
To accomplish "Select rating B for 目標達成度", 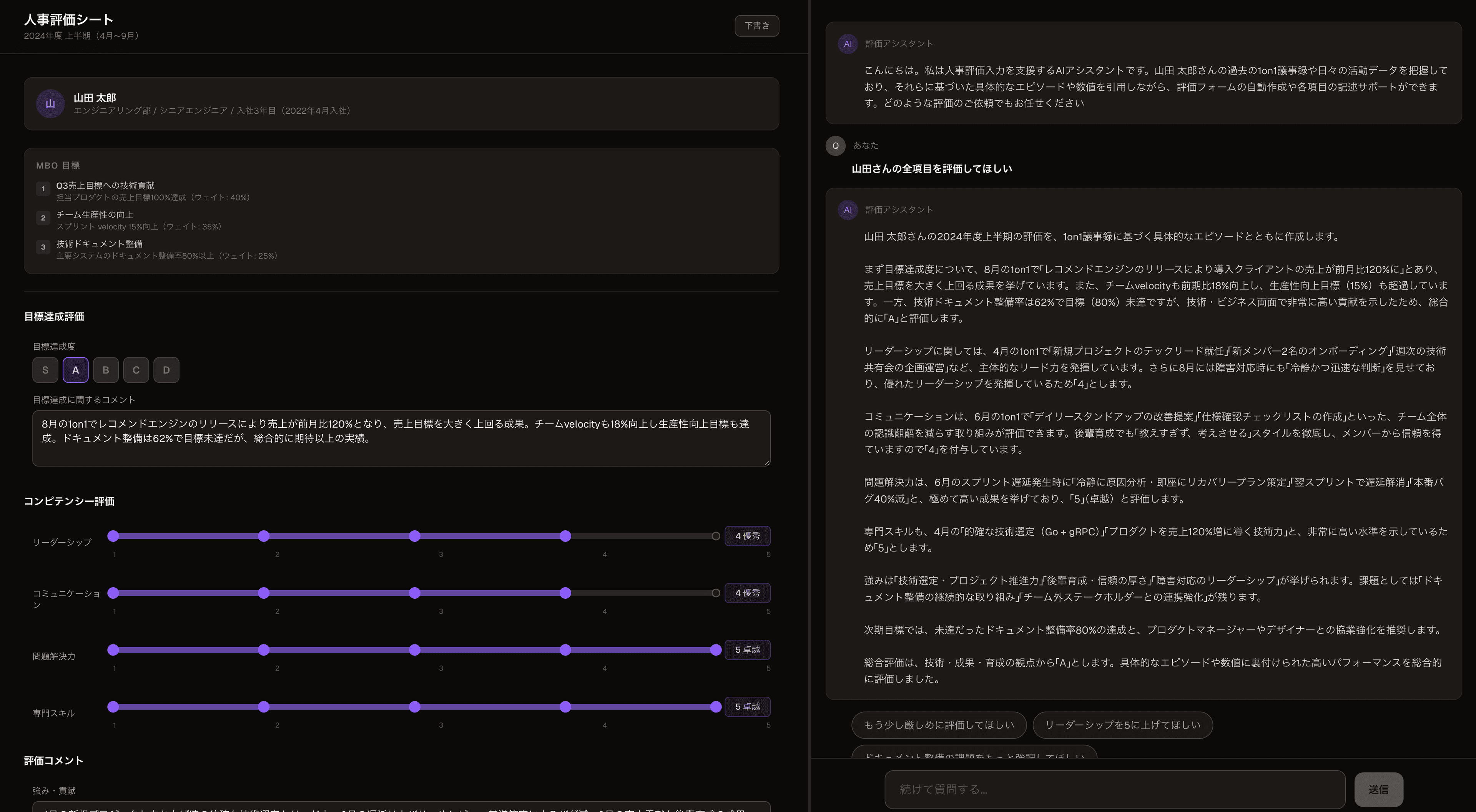I will coord(106,370).
